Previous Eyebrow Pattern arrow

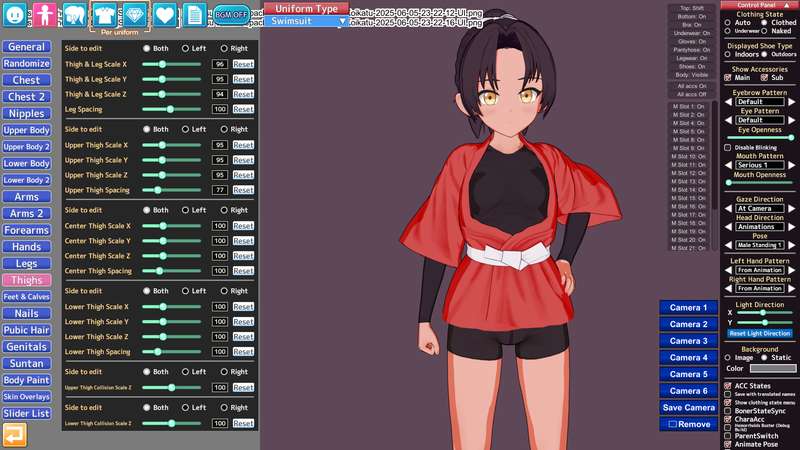tap(729, 102)
